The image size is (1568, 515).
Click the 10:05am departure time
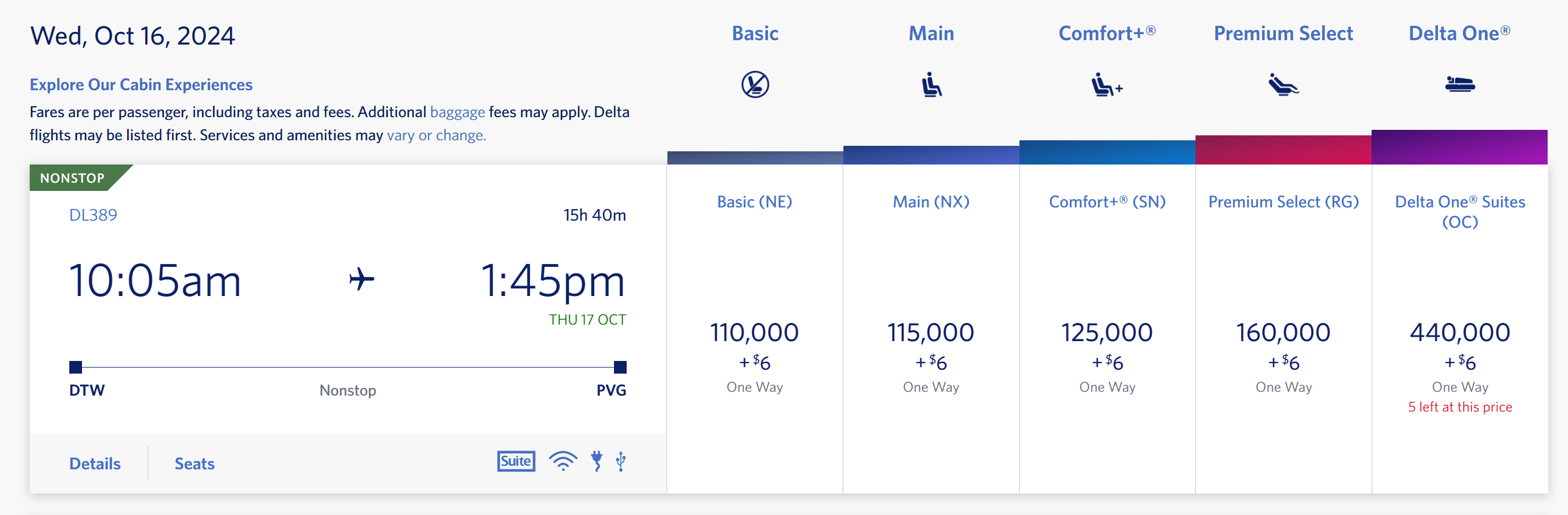(x=155, y=281)
